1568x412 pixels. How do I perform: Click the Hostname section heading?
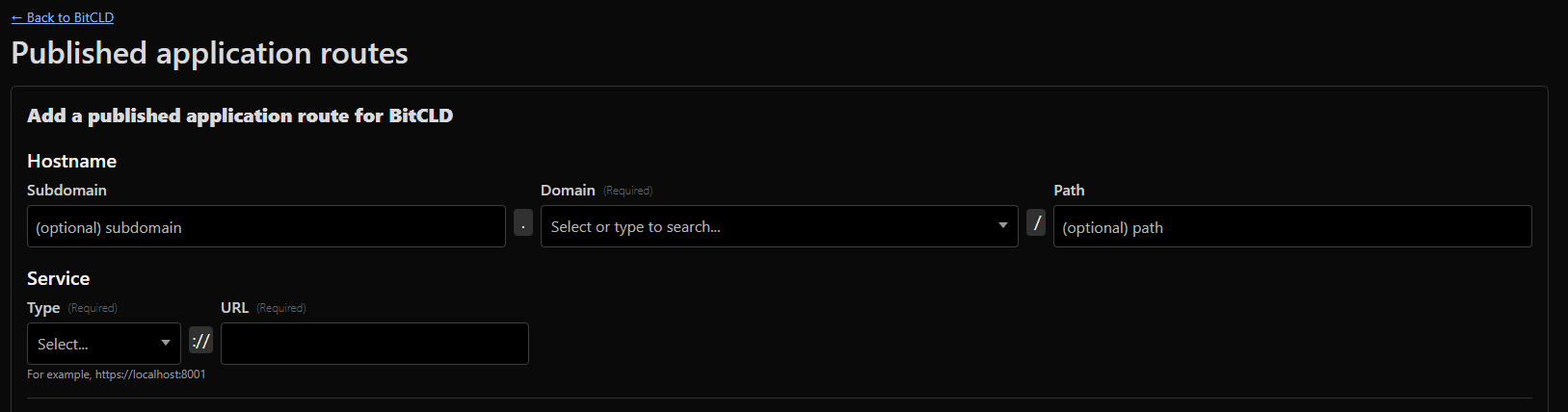coord(71,161)
